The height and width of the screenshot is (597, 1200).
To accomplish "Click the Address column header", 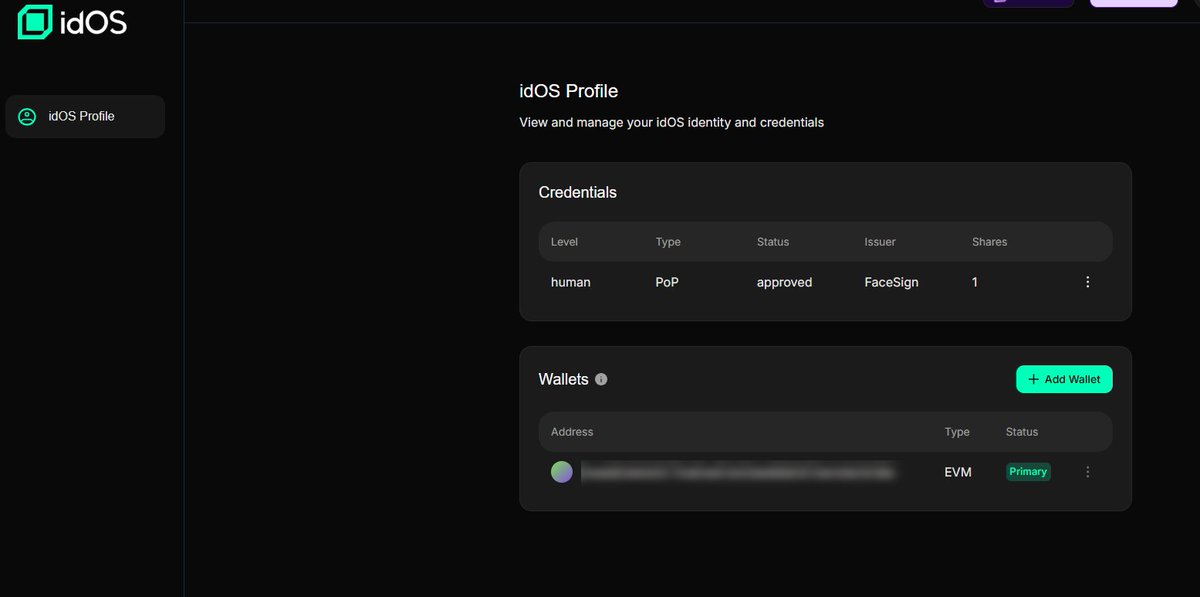I will [x=572, y=432].
